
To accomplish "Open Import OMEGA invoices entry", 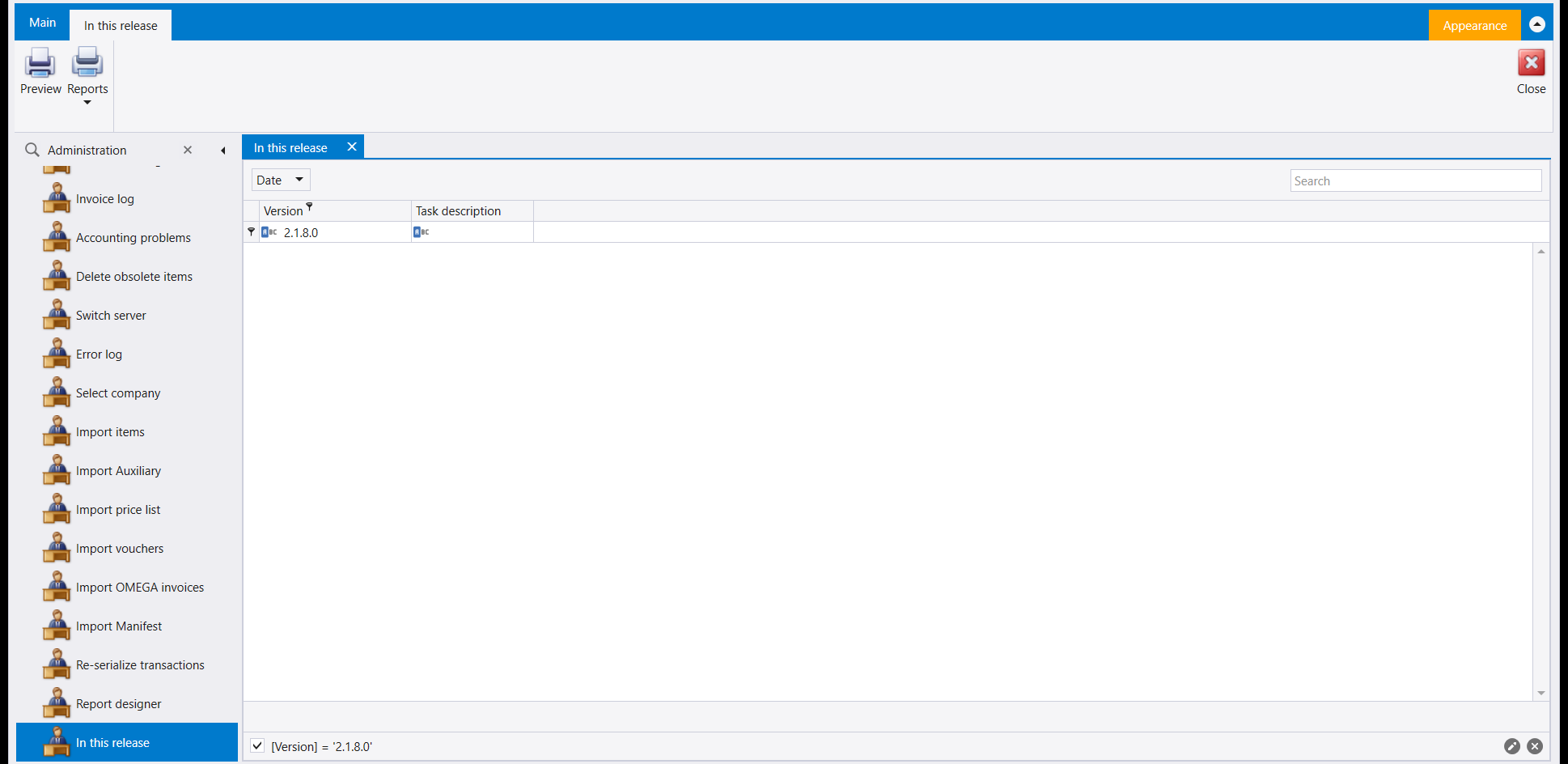I will tap(127, 588).
